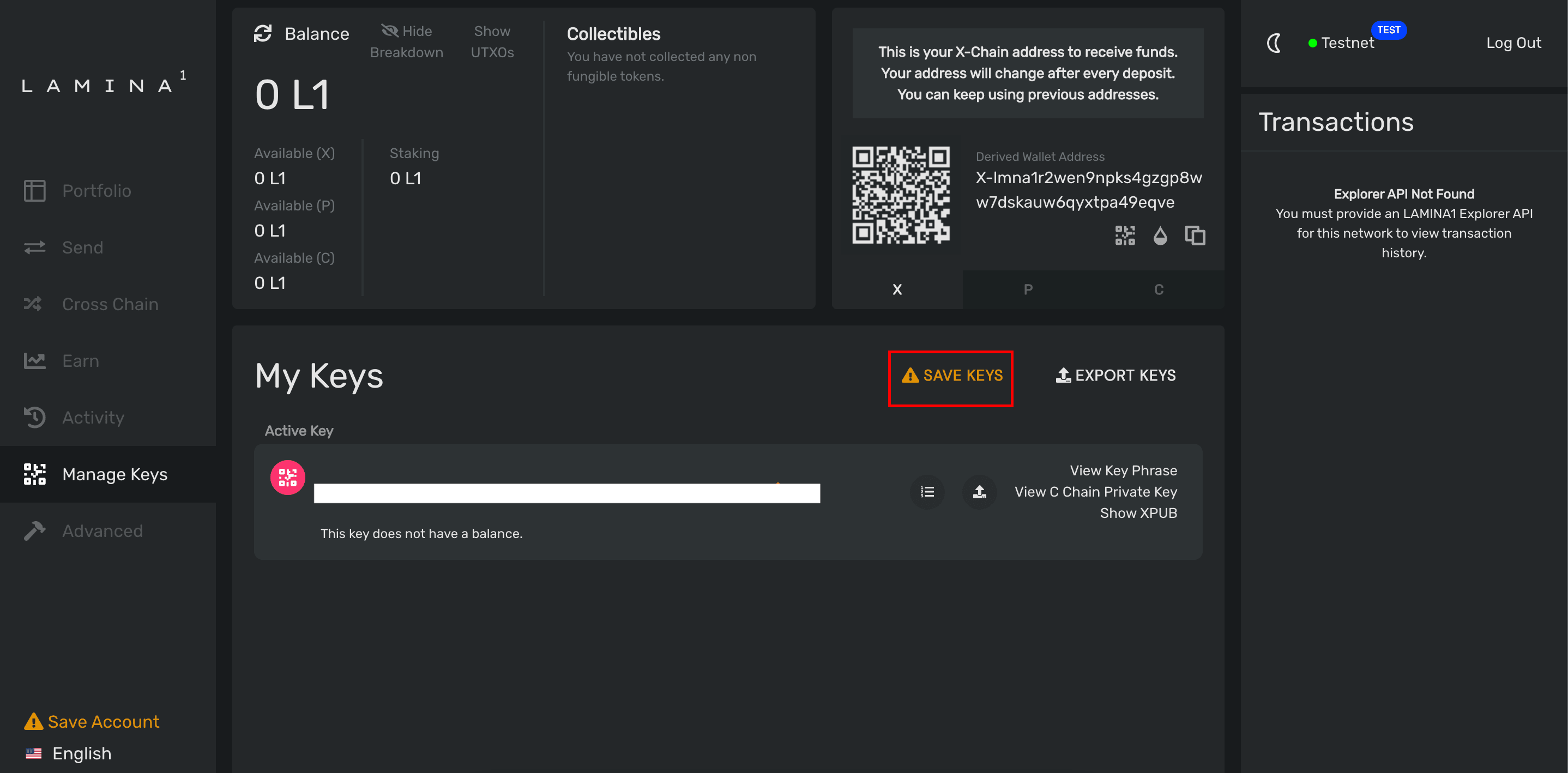Image resolution: width=1568 pixels, height=773 pixels.
Task: Click the TEST badge
Action: 1389,30
